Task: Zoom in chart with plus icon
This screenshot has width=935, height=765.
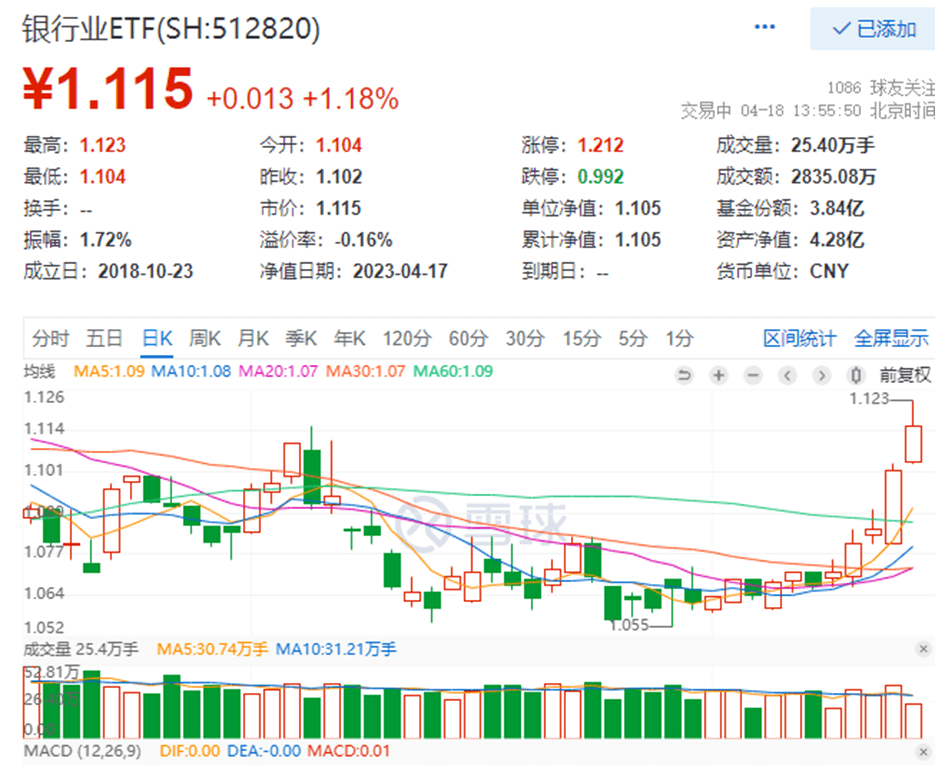Action: tap(719, 375)
